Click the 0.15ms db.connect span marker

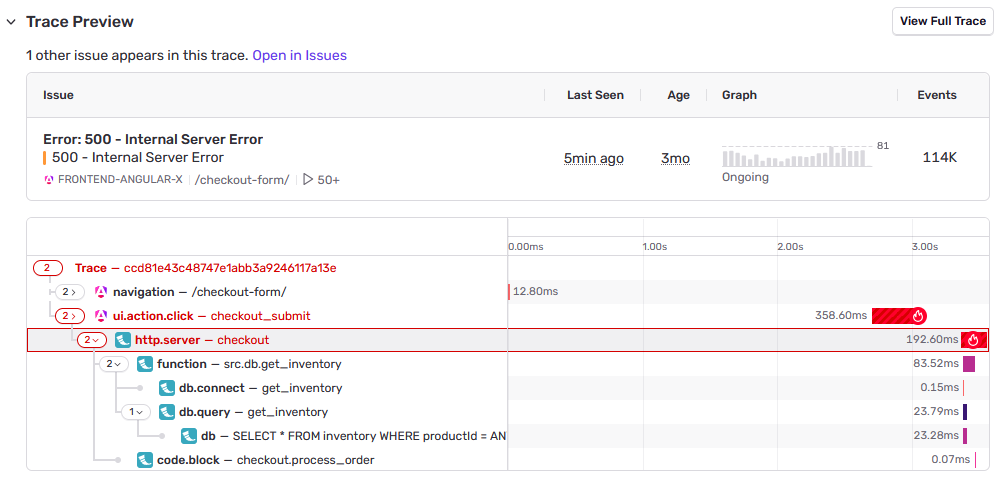tap(964, 388)
